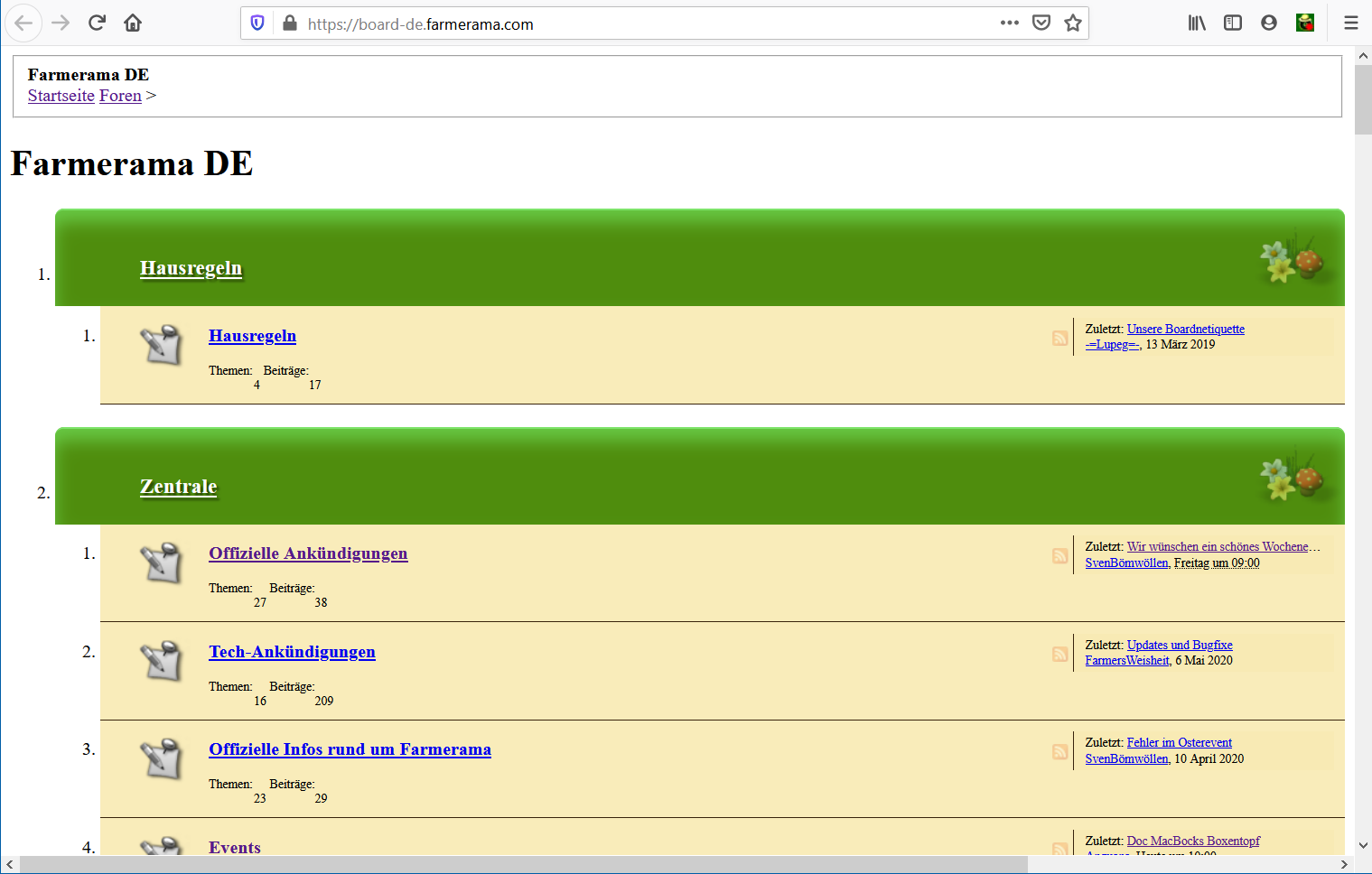Click the Tech-Ankündigungen forum pencil icon

pyautogui.click(x=163, y=661)
